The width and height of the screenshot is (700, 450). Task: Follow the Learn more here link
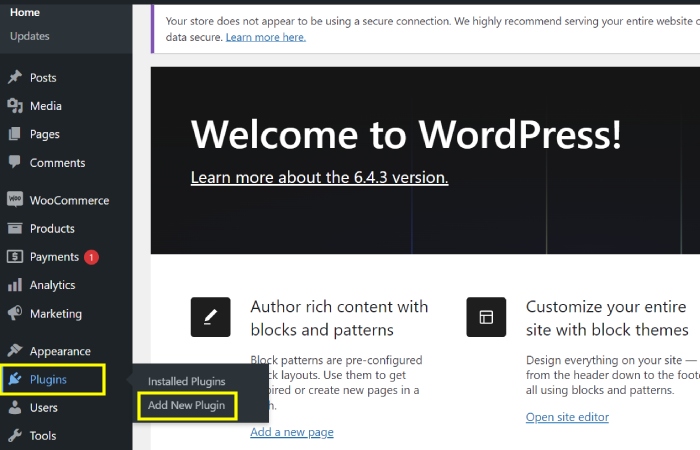tap(266, 37)
